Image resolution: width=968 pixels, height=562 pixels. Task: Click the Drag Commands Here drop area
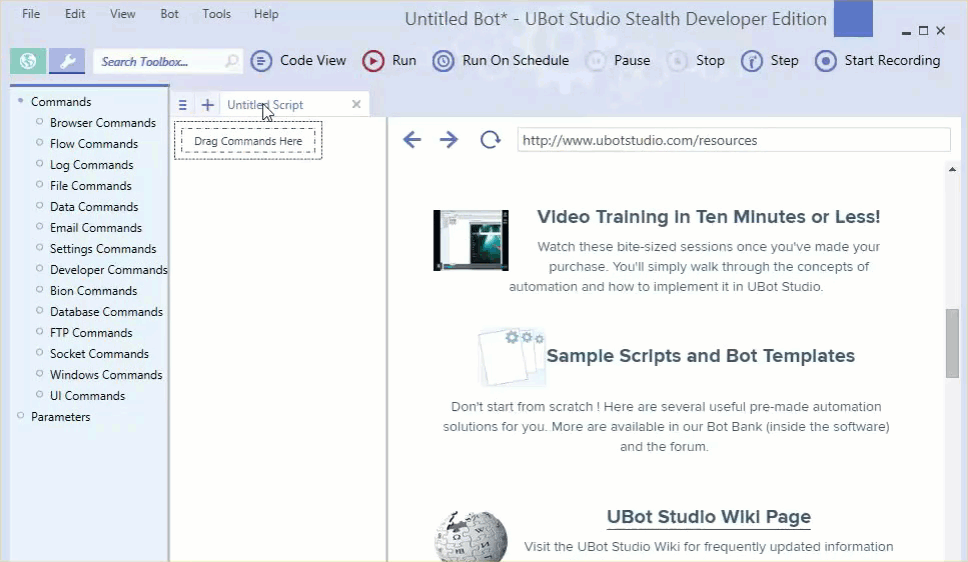[248, 141]
